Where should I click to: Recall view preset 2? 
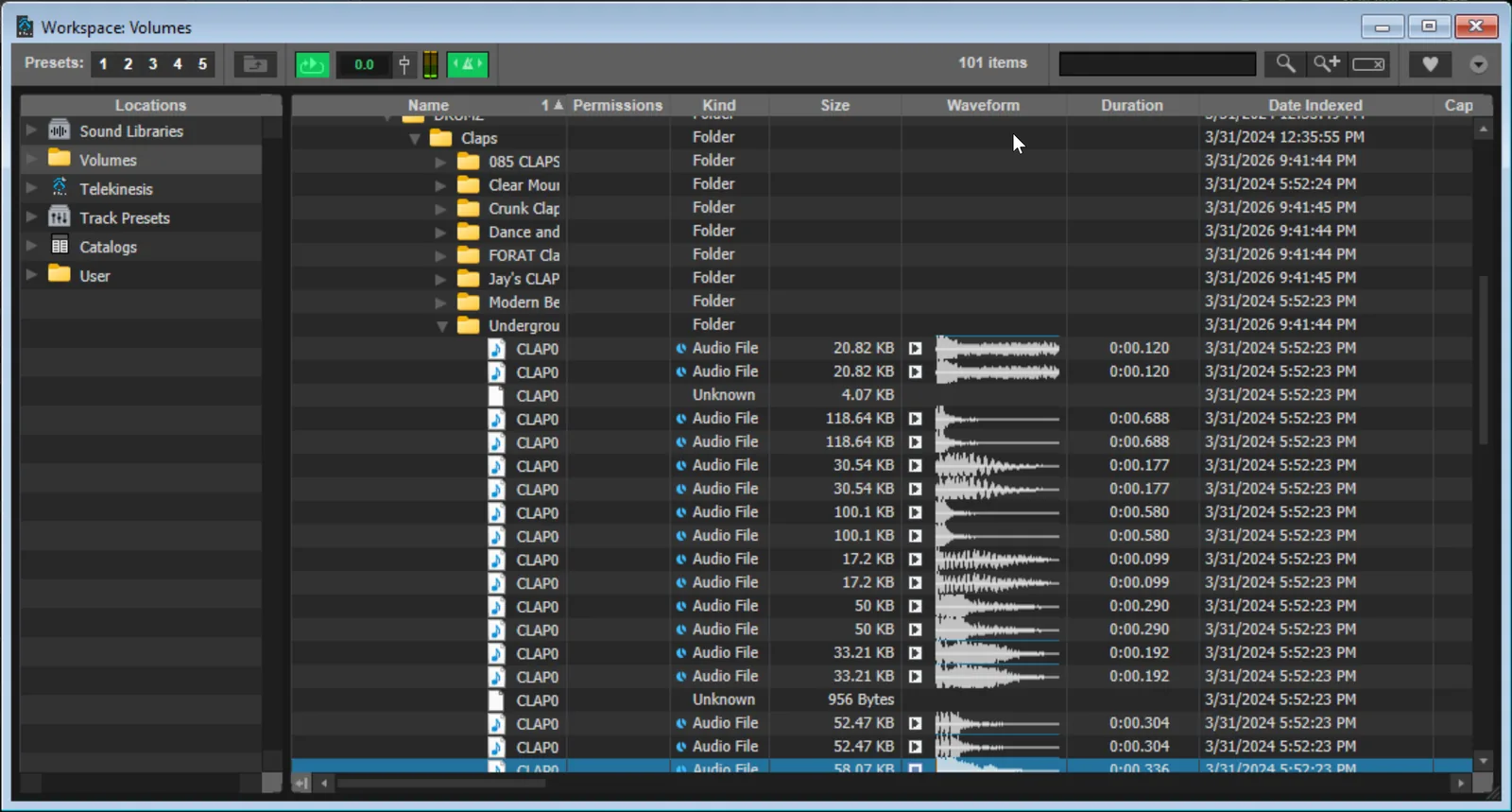128,64
